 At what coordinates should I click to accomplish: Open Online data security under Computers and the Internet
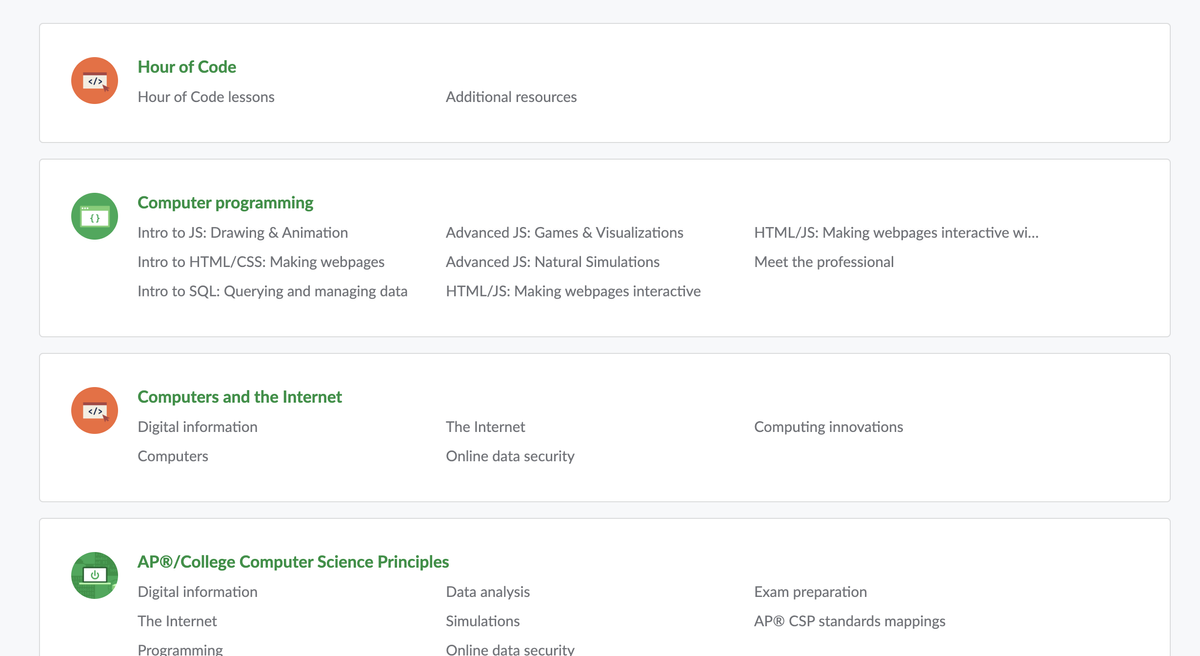tap(510, 455)
